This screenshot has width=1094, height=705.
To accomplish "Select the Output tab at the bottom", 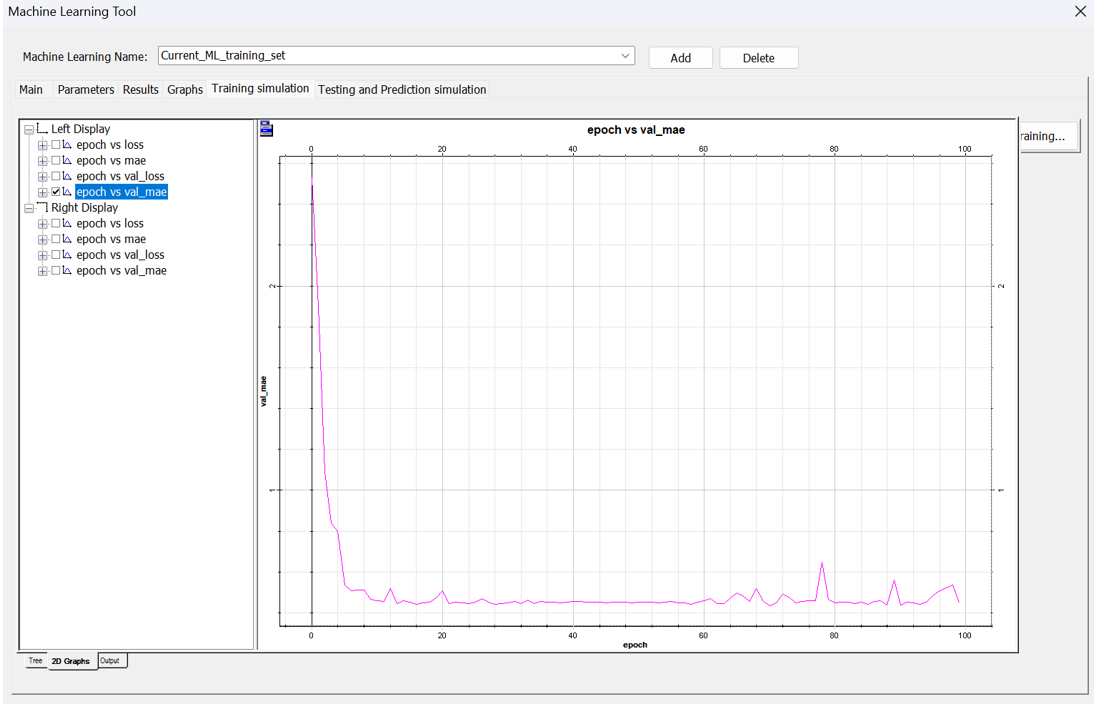I will coord(110,661).
